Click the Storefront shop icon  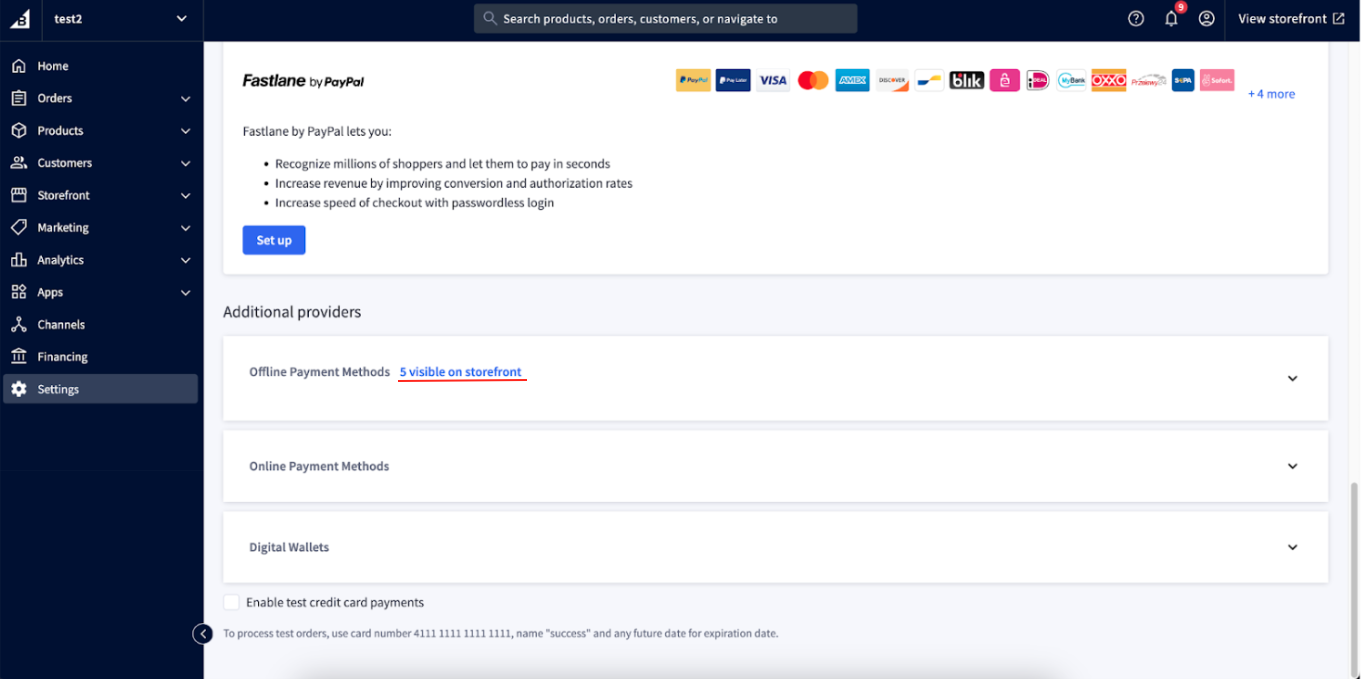(19, 195)
